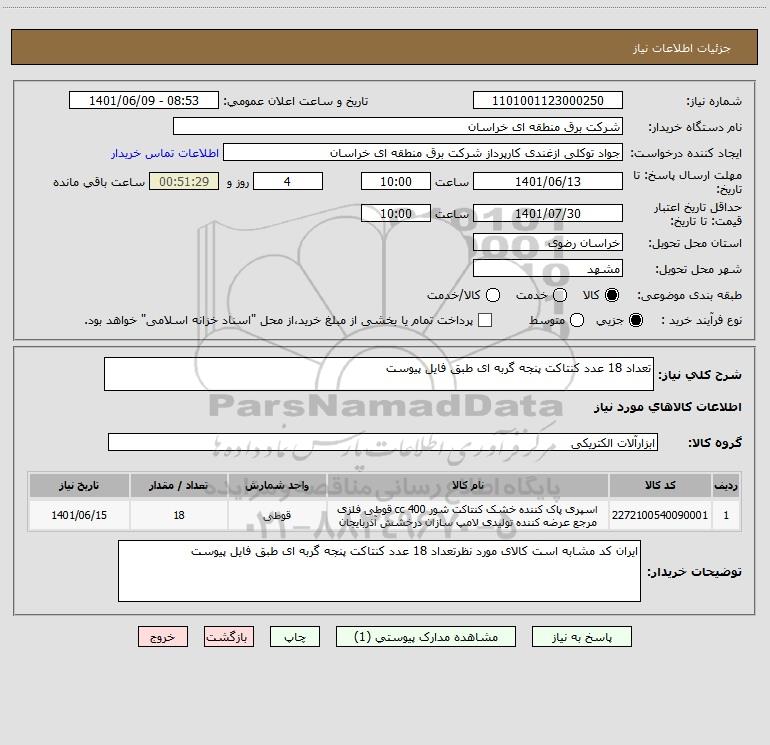770x745 pixels.
Task: Click the واحد شمارش column header
Action: click(x=277, y=485)
